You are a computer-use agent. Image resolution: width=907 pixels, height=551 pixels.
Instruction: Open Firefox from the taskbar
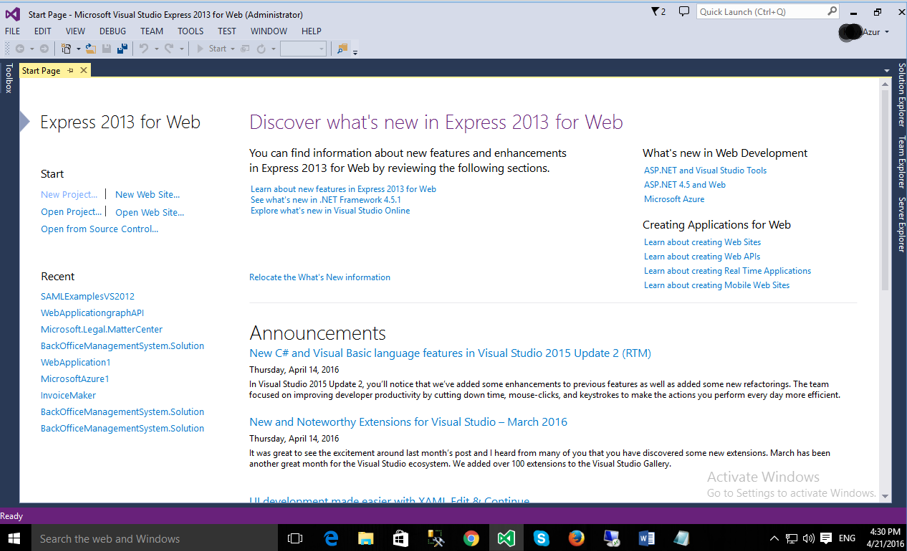point(576,538)
